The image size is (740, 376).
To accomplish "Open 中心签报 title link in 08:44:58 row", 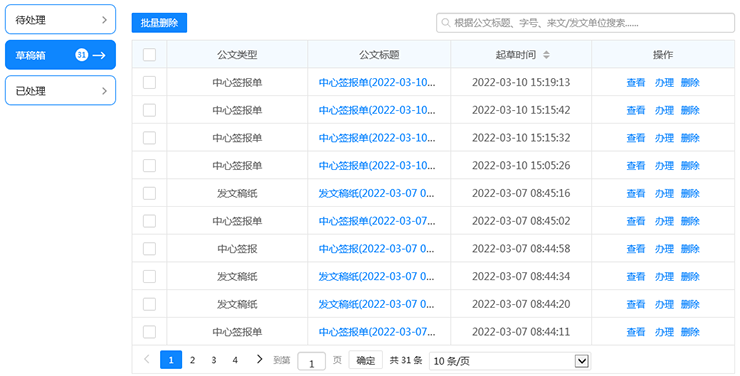I will (x=376, y=249).
